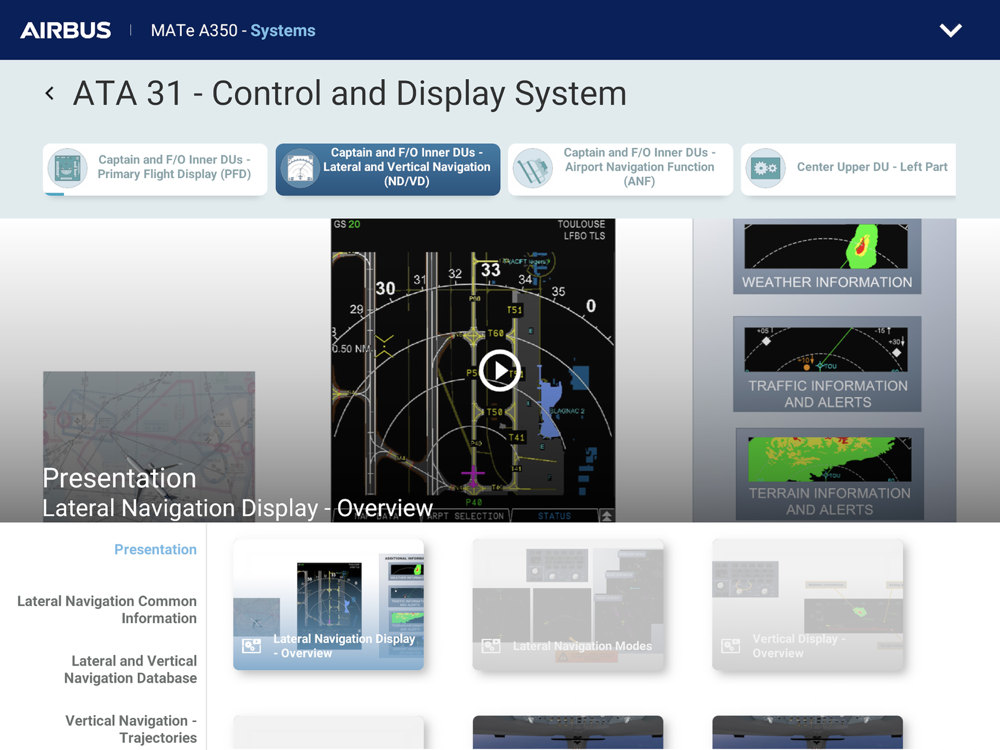
Task: Click the ATA 31 page heading
Action: (x=349, y=94)
